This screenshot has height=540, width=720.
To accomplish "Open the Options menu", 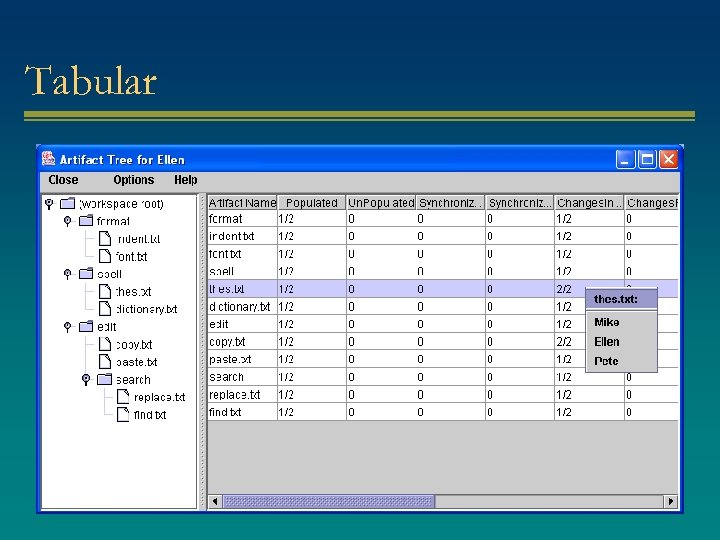I will click(134, 180).
